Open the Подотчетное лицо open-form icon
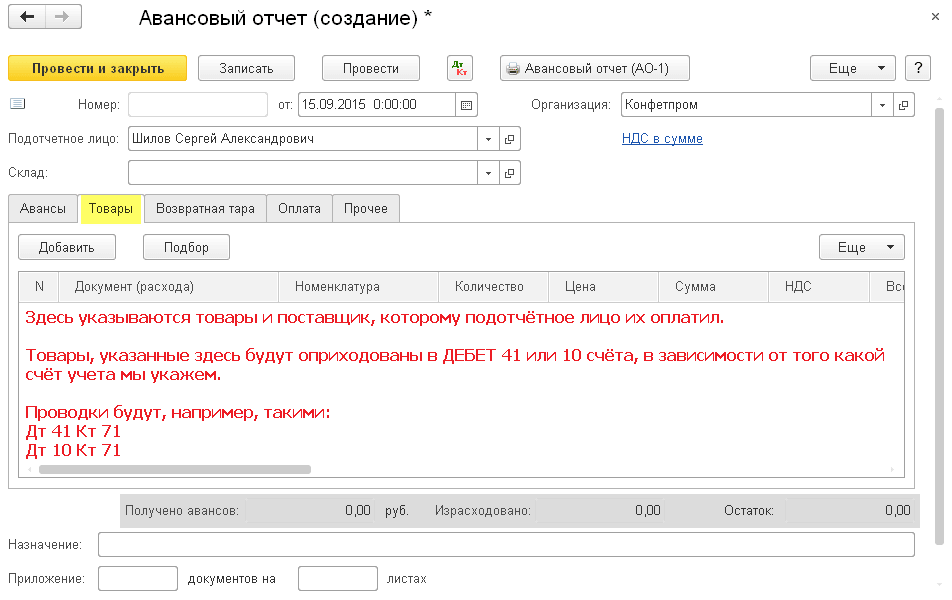Viewport: 952px width, 600px height. point(509,139)
